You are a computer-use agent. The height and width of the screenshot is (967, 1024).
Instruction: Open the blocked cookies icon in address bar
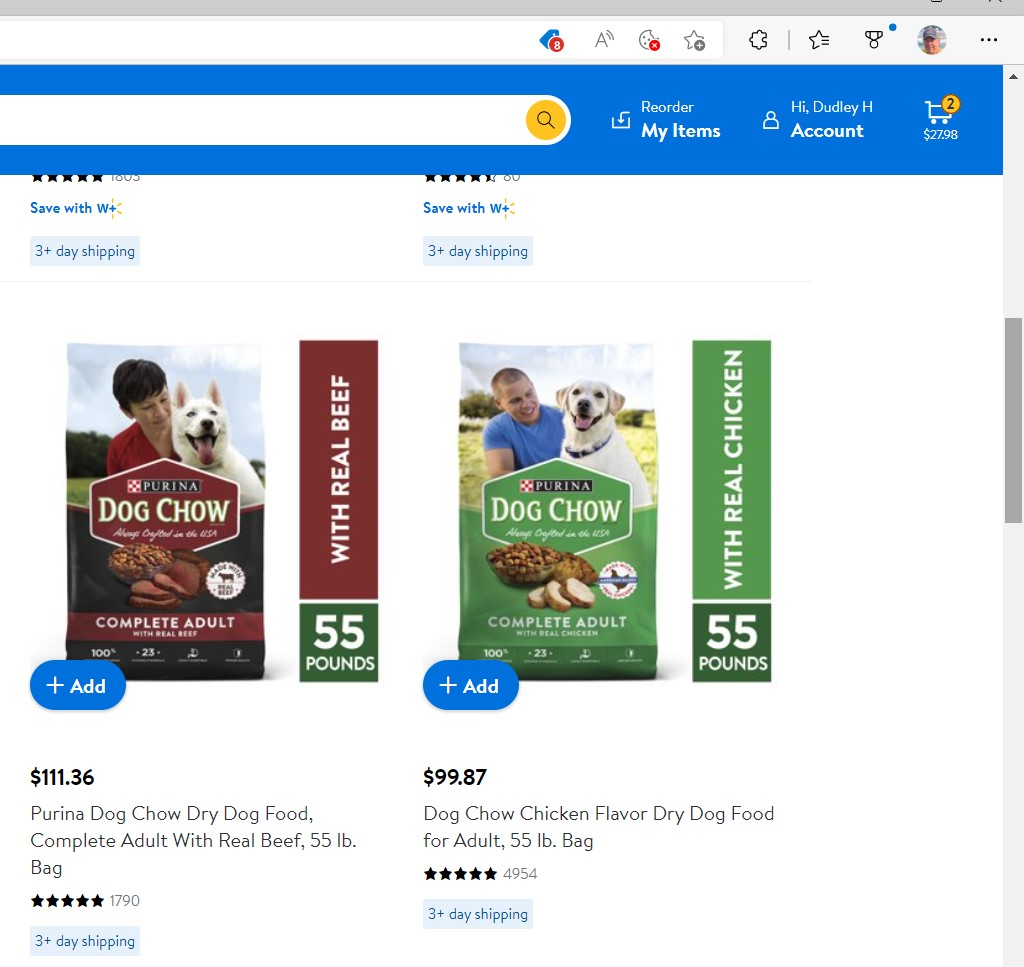pyautogui.click(x=648, y=40)
